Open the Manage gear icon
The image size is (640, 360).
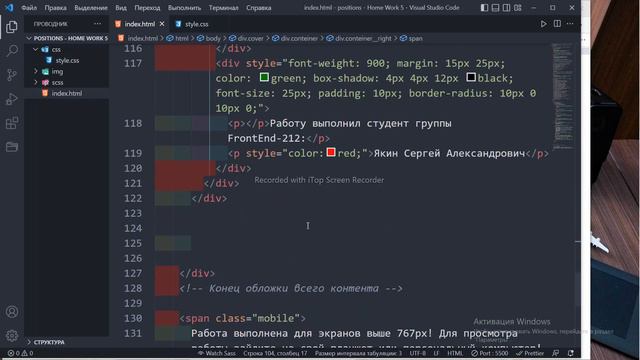point(12,336)
